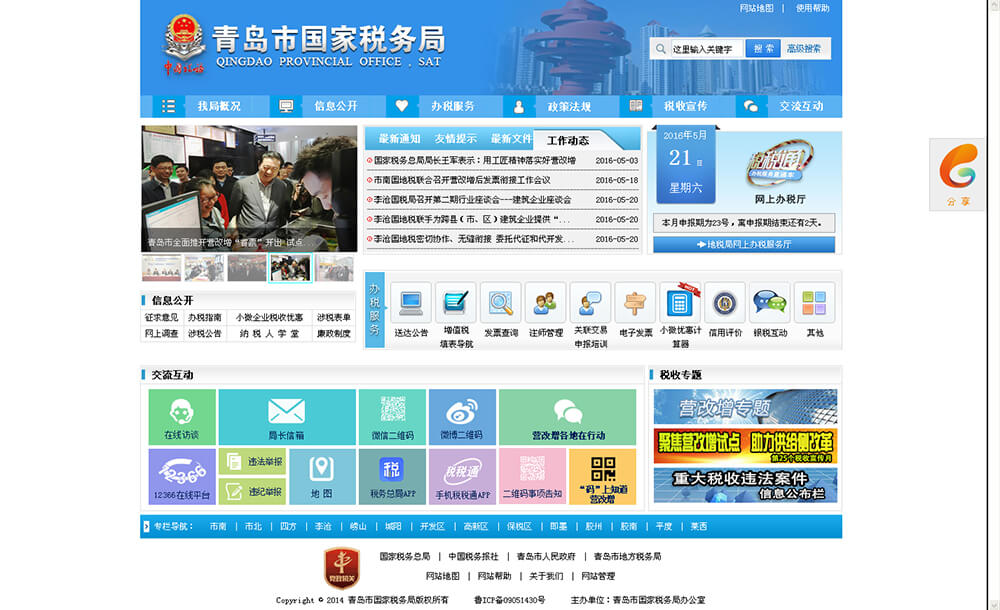This screenshot has width=1000, height=610.
Task: Switch to the 最新通知 tab
Action: (x=399, y=139)
